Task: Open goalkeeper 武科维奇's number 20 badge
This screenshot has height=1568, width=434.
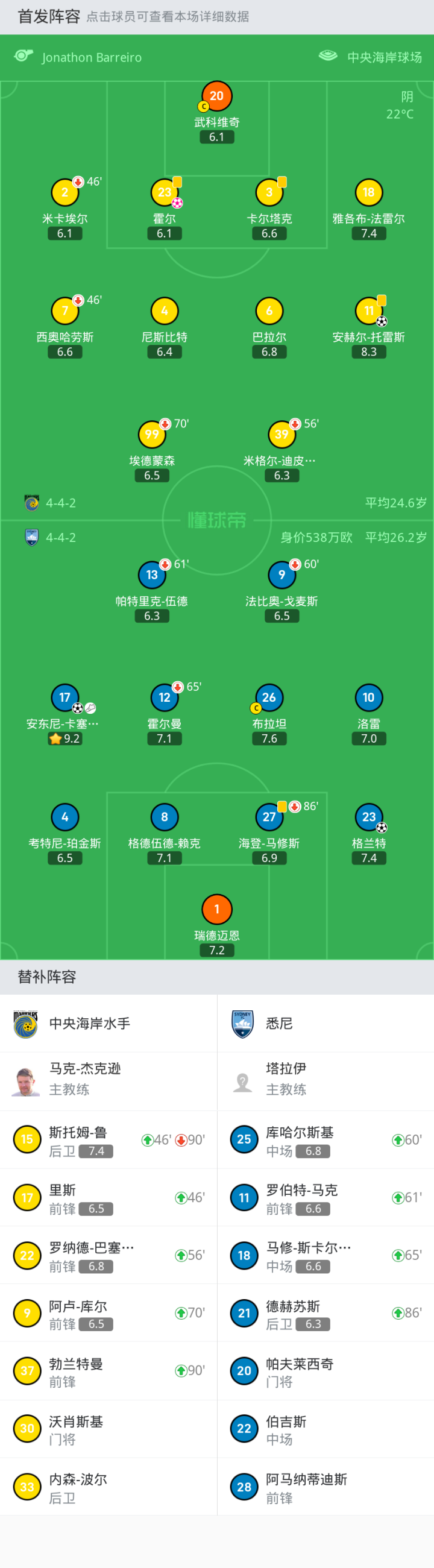Action: [216, 96]
